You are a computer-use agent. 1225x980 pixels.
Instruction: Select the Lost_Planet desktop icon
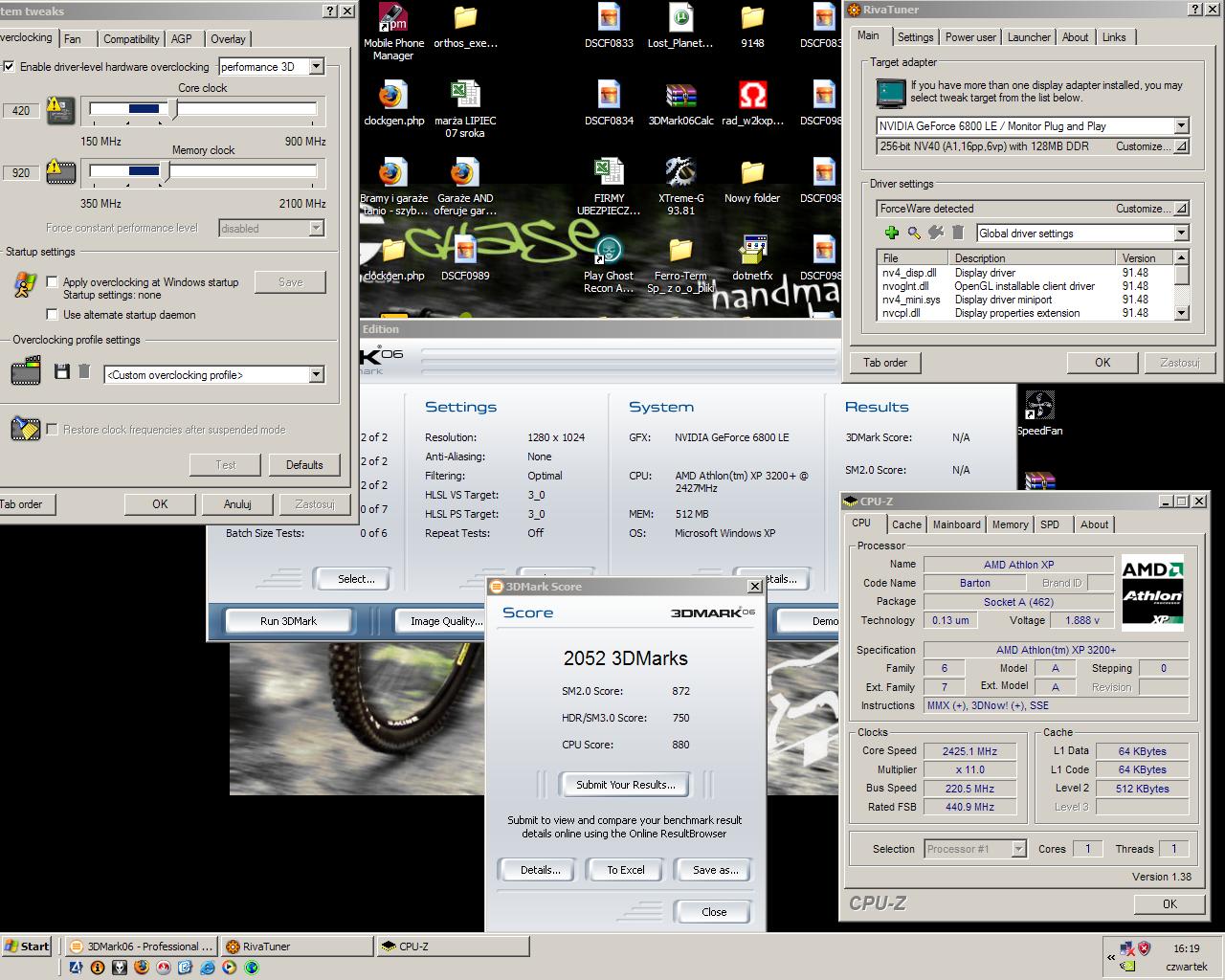coord(680,19)
